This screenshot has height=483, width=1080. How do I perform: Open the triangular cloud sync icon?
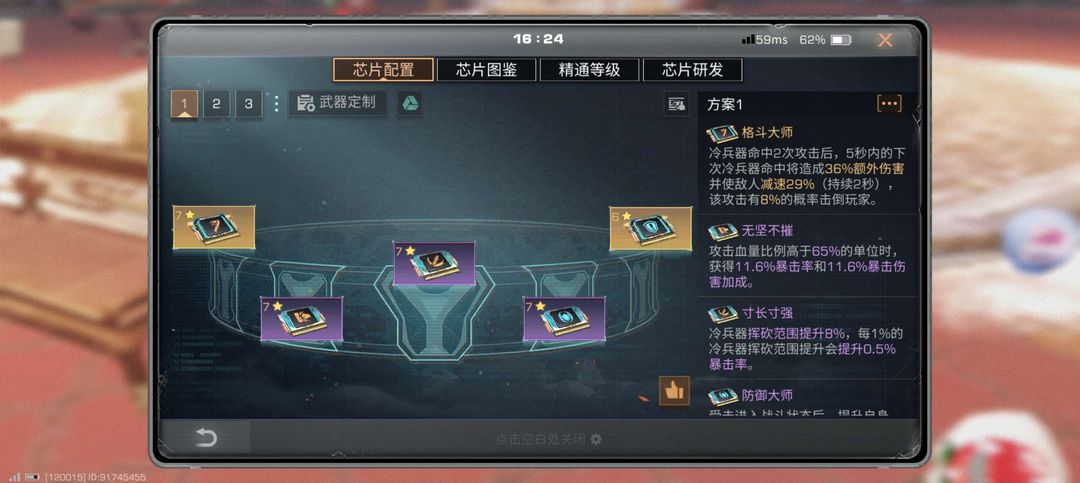410,104
